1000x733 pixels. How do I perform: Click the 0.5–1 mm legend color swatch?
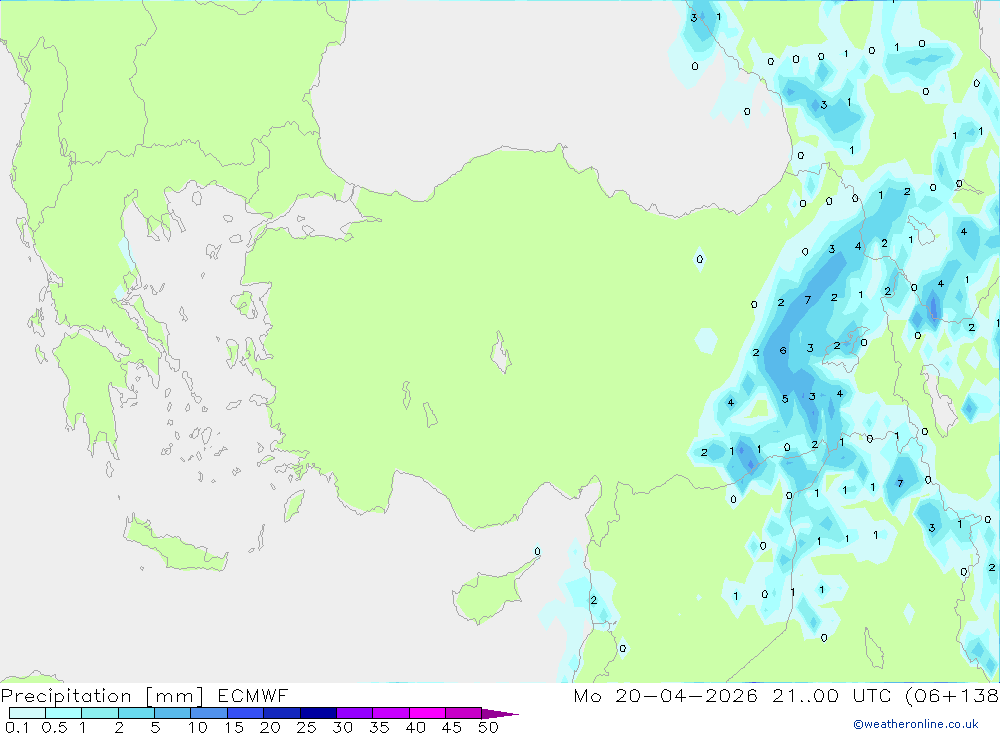tap(63, 713)
